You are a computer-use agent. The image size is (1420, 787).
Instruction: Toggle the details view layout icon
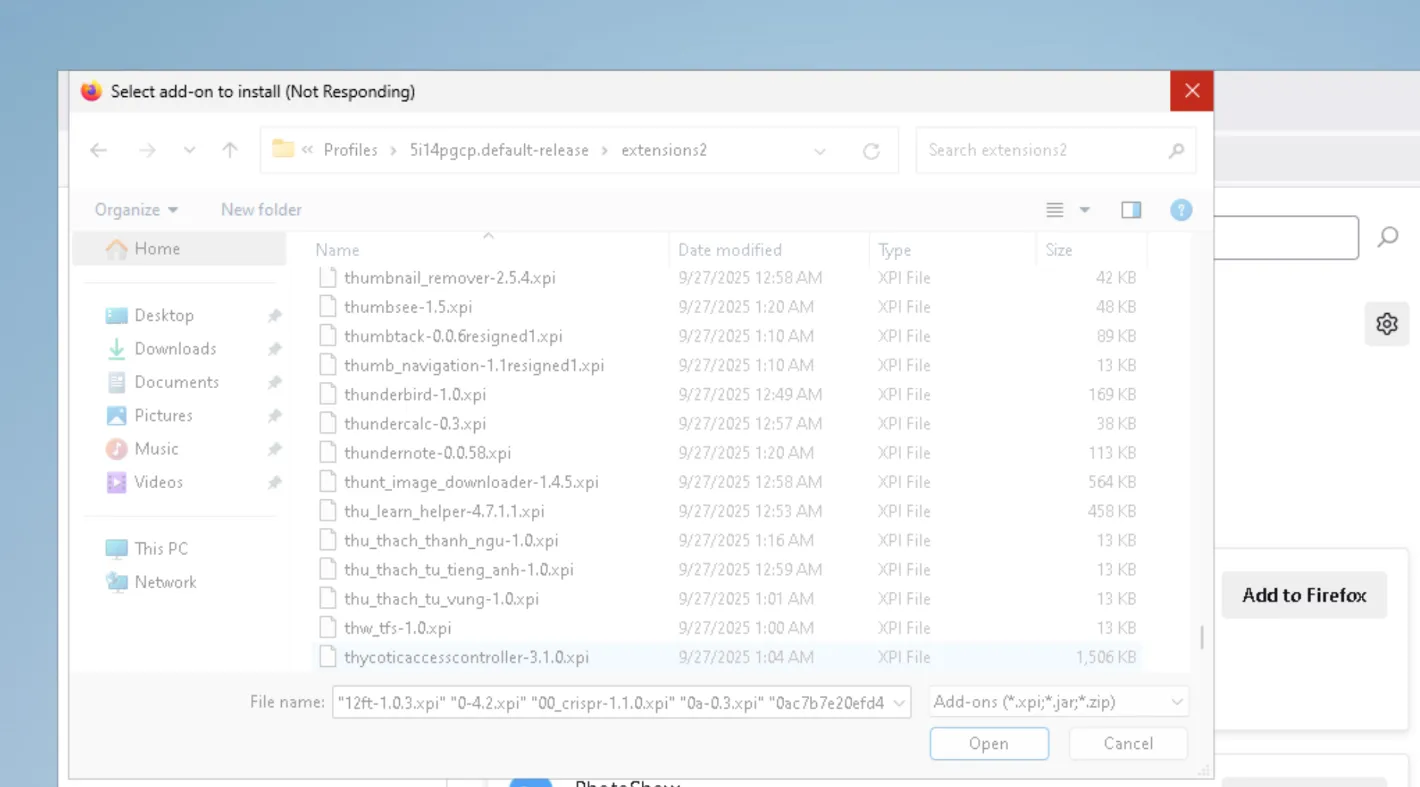pyautogui.click(x=1054, y=210)
